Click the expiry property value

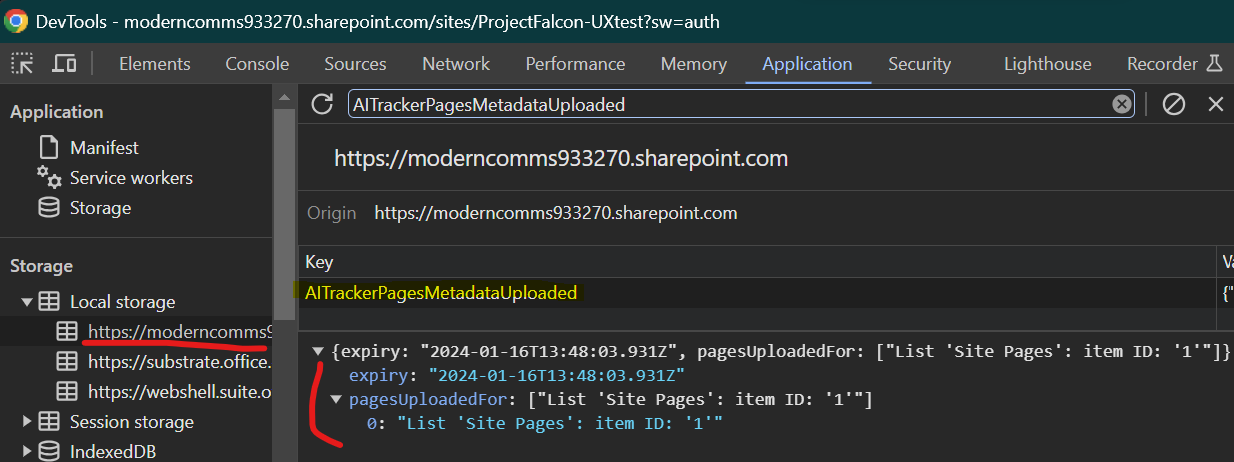tap(556, 375)
